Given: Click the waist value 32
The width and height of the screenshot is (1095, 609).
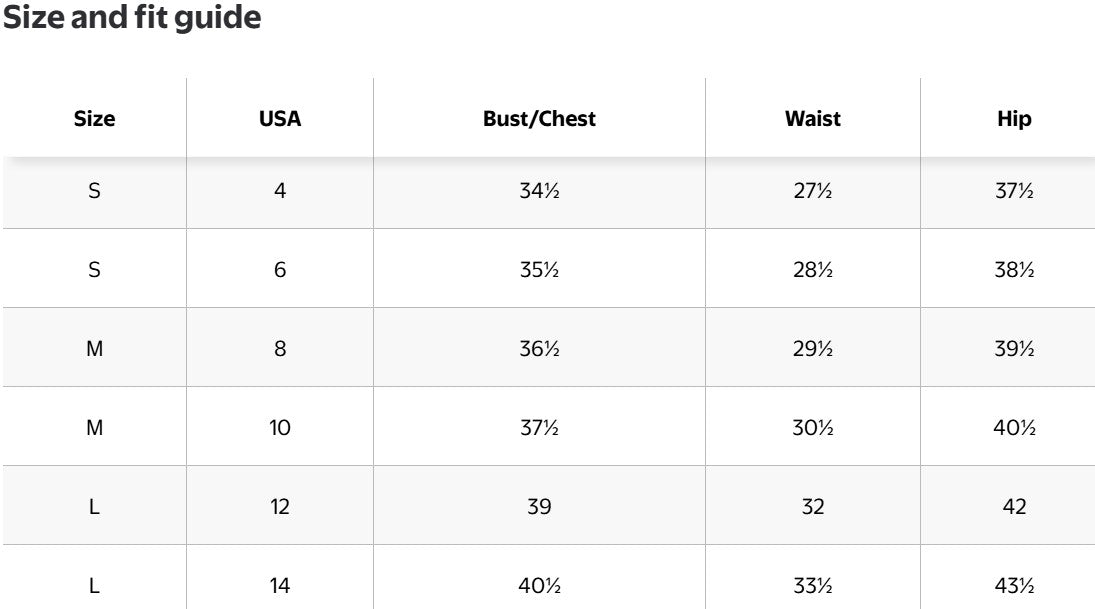Looking at the screenshot, I should 813,507.
